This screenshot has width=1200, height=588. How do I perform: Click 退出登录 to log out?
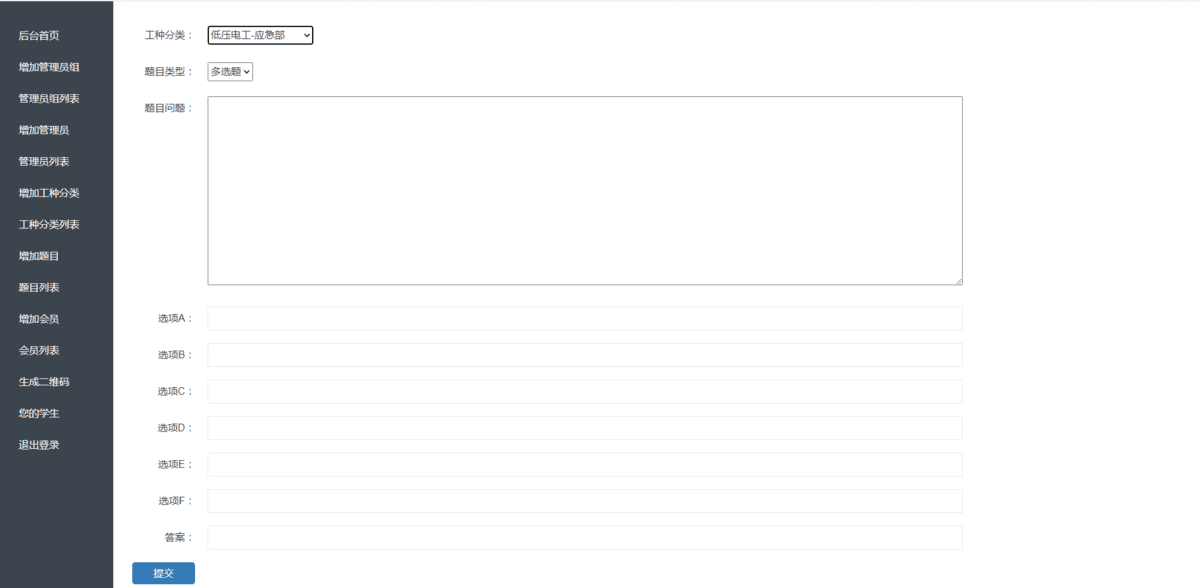[39, 445]
